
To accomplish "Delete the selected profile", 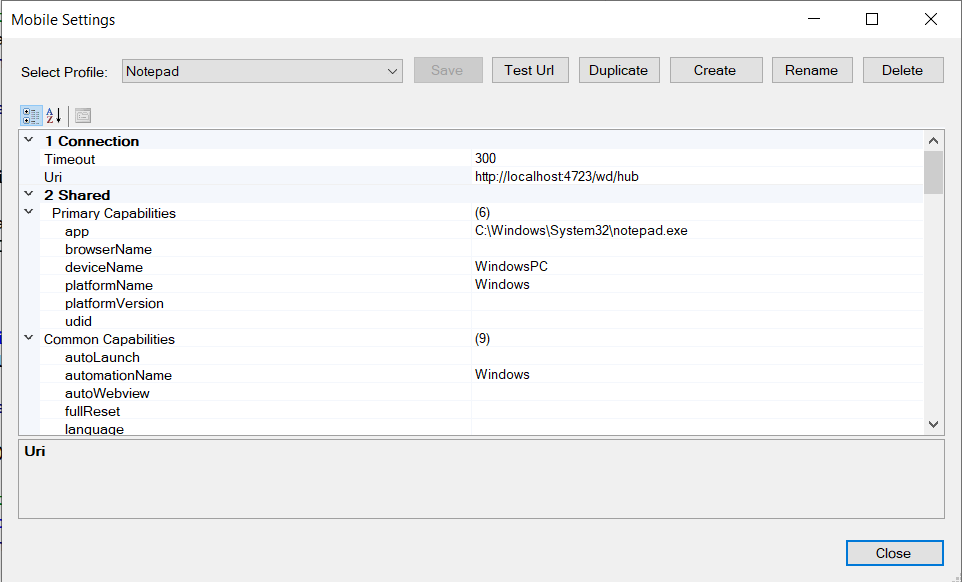I will click(902, 70).
